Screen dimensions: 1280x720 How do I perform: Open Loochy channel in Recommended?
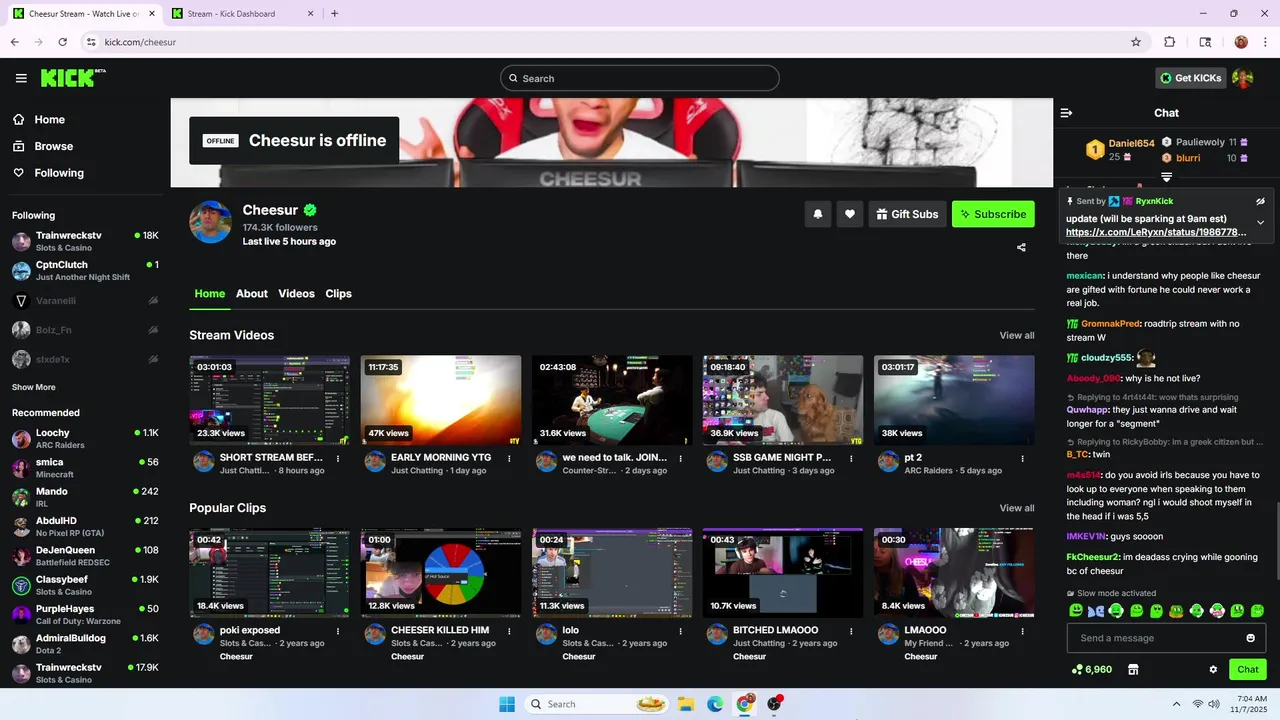85,439
